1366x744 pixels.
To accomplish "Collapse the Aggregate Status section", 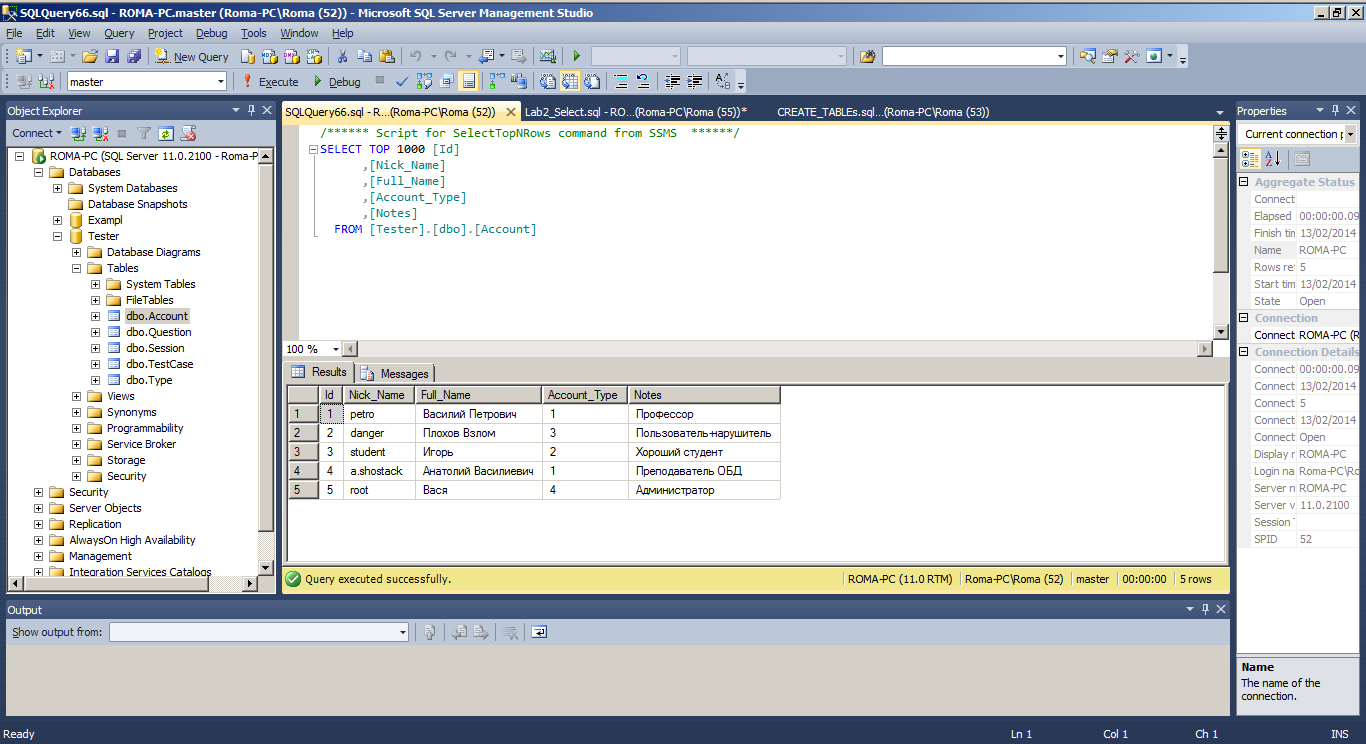I will click(x=1244, y=182).
